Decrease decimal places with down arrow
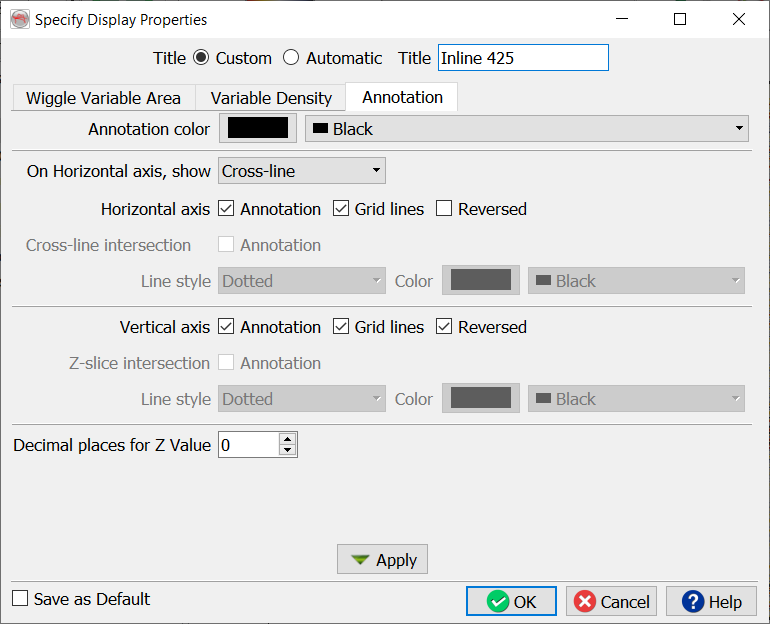 pyautogui.click(x=288, y=451)
